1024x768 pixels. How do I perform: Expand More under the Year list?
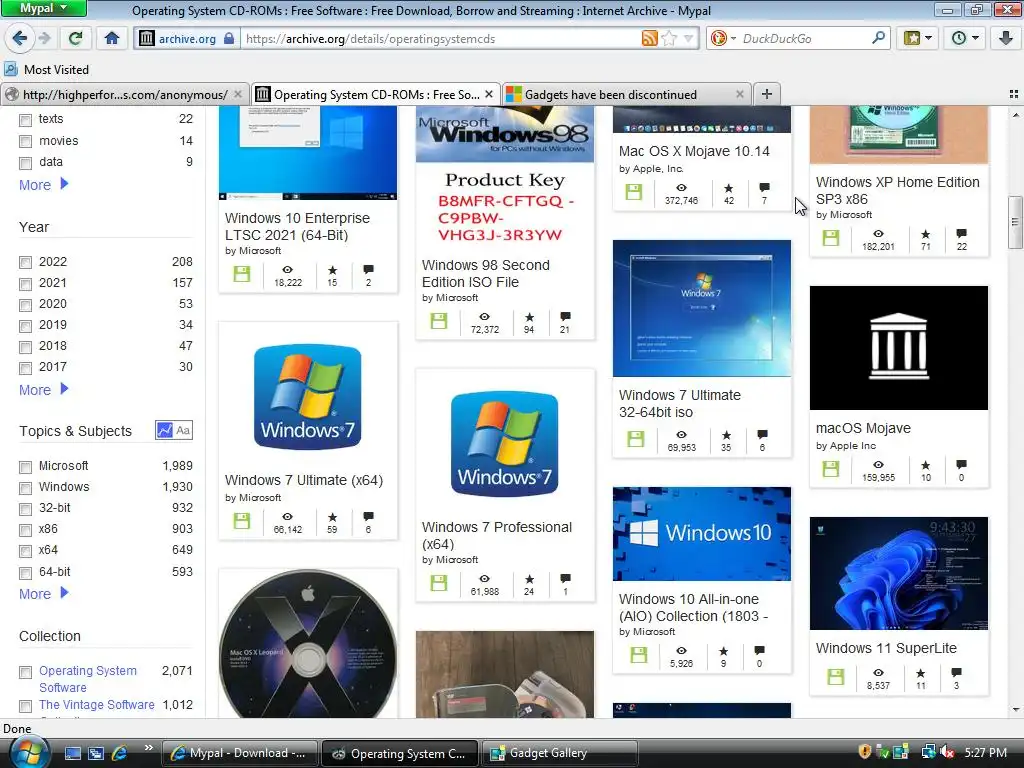(44, 390)
